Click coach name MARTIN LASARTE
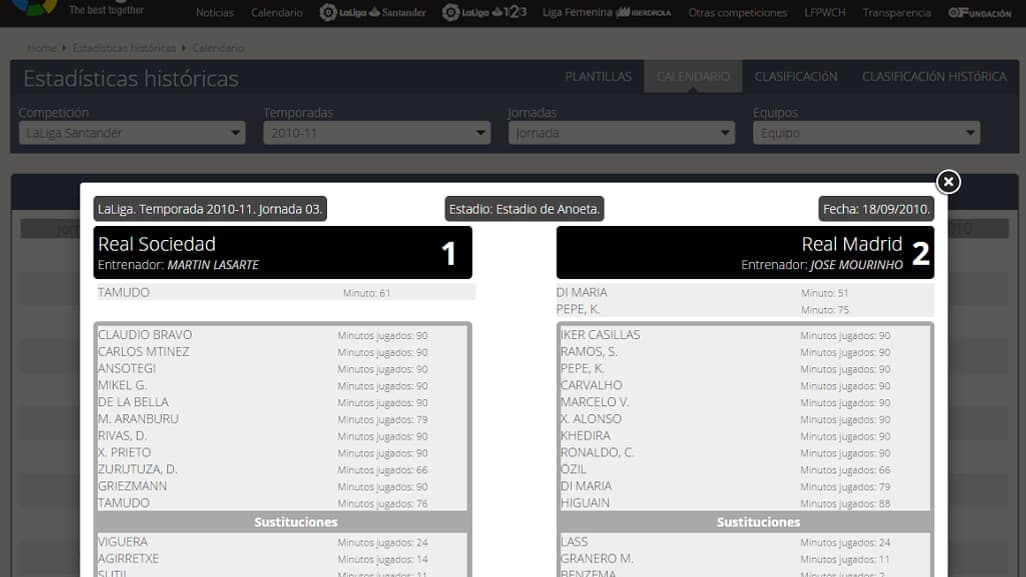 213,265
